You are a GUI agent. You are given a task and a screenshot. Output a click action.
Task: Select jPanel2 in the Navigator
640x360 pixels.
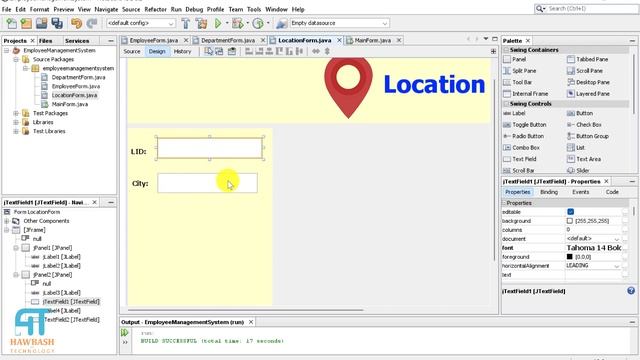pos(52,275)
